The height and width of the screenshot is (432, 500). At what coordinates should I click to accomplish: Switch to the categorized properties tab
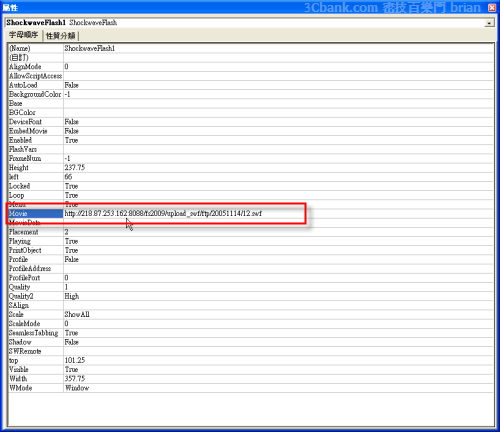click(60, 36)
